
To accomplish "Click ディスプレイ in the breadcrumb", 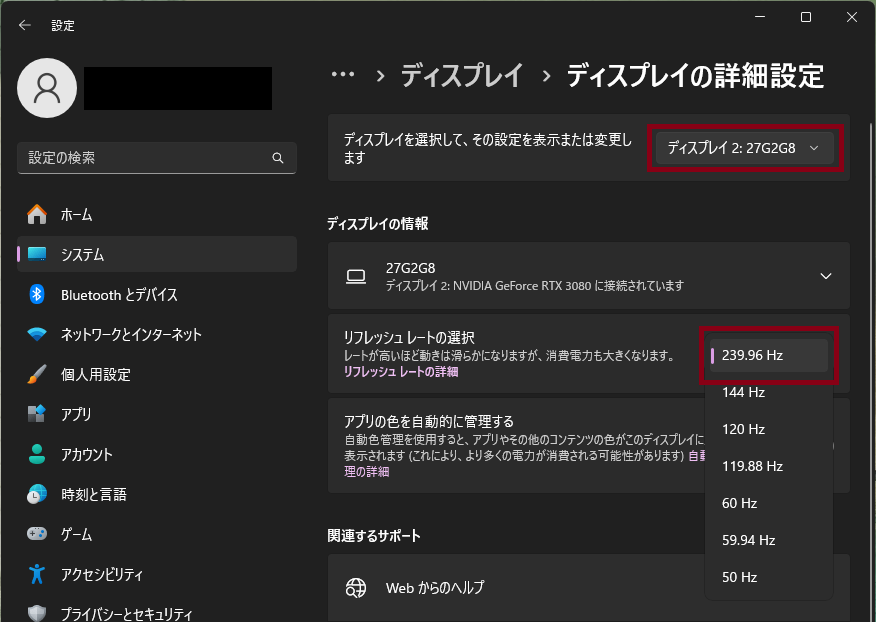I will tap(462, 75).
